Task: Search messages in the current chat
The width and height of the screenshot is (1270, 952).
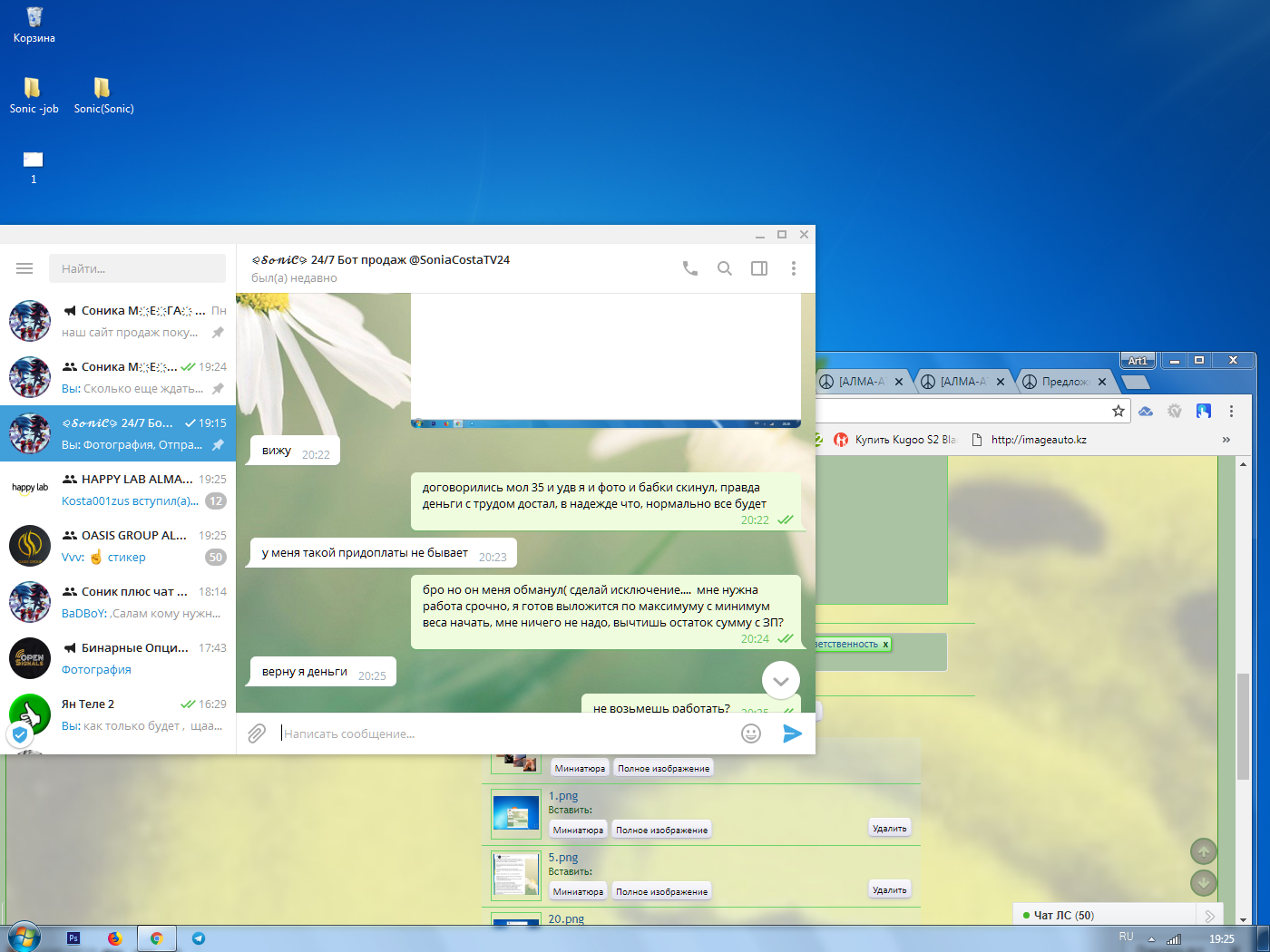Action: coord(725,268)
